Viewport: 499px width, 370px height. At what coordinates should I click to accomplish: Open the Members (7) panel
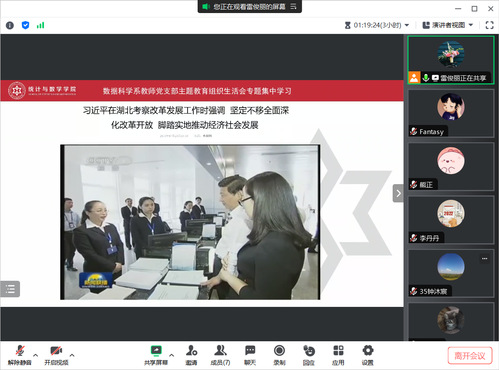point(220,355)
